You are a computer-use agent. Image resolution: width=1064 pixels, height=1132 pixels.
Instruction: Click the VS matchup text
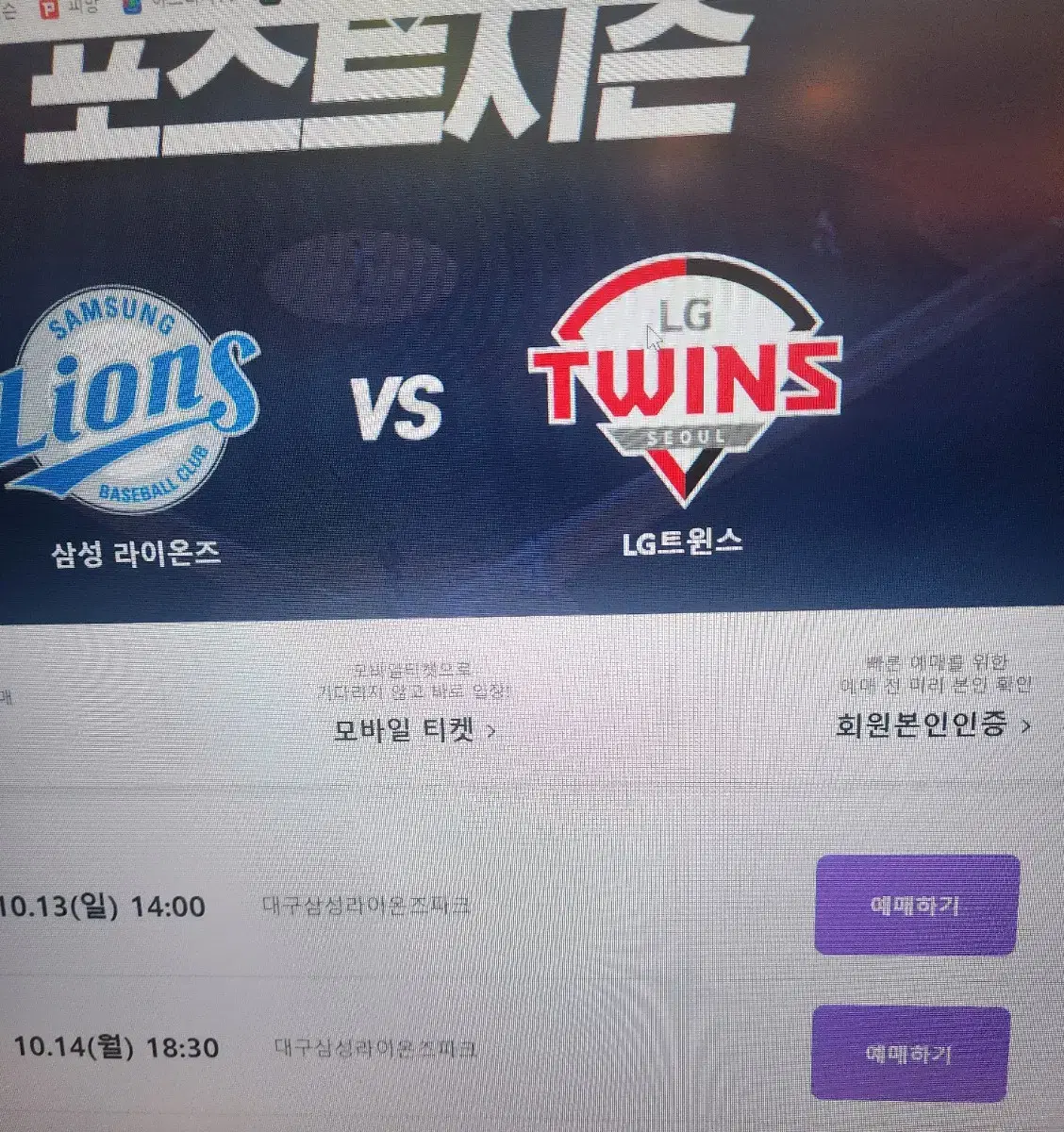tap(399, 409)
